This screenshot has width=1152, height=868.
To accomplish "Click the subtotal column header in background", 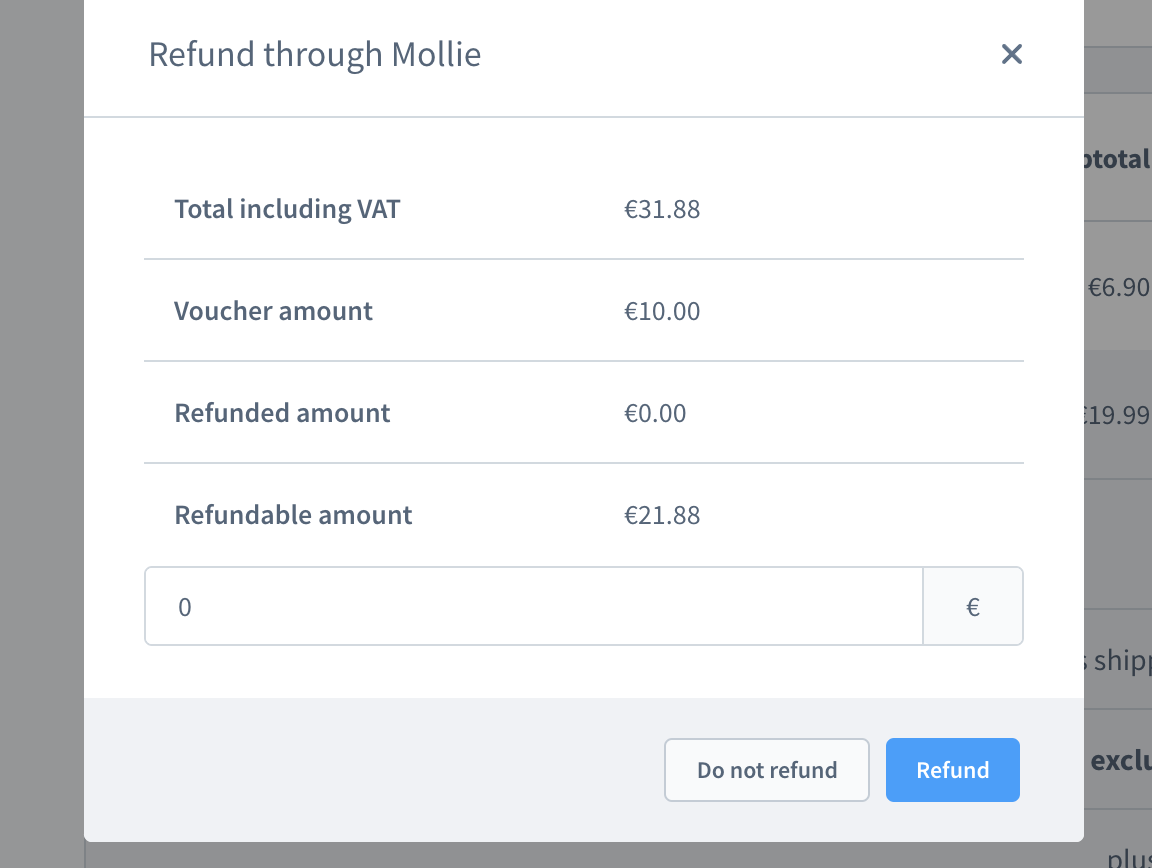I will click(x=1118, y=159).
